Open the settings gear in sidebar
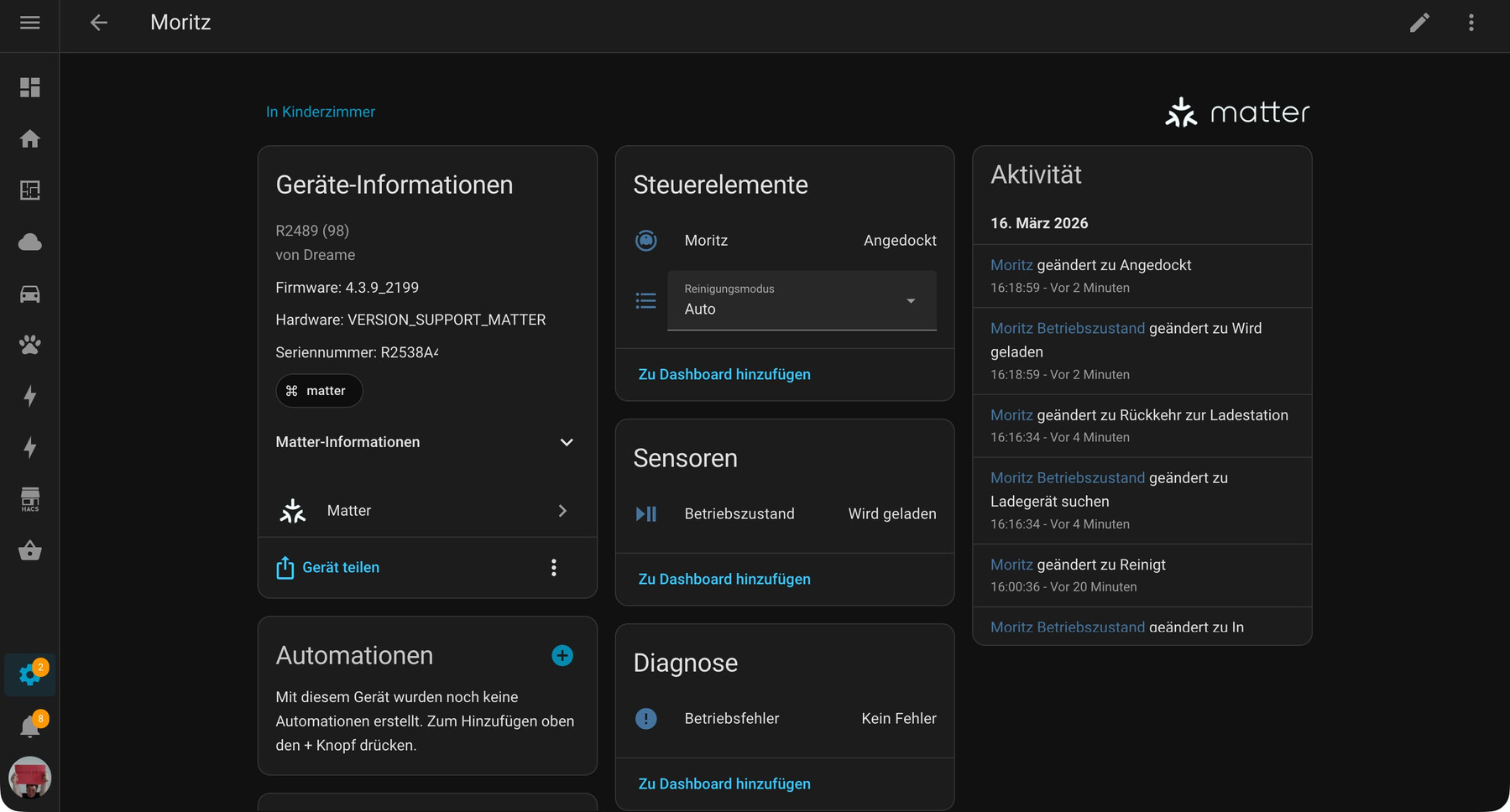 pos(30,674)
